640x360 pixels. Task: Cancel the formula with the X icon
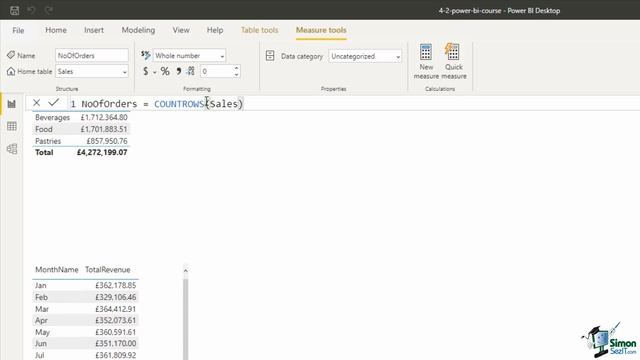(x=36, y=103)
